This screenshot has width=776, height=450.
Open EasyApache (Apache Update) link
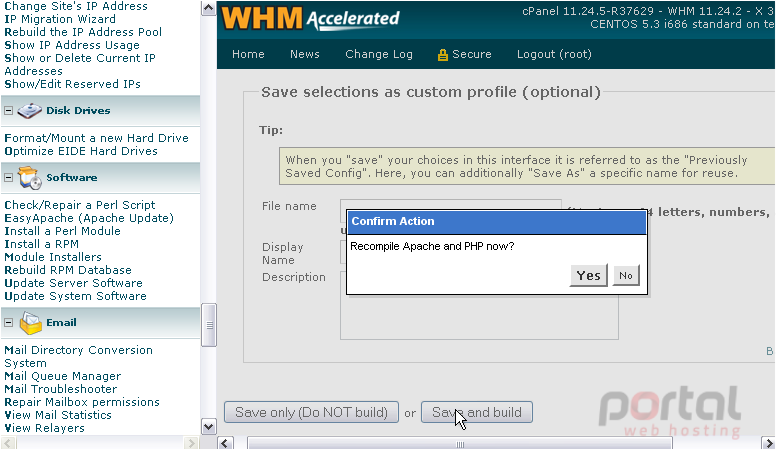click(x=89, y=218)
